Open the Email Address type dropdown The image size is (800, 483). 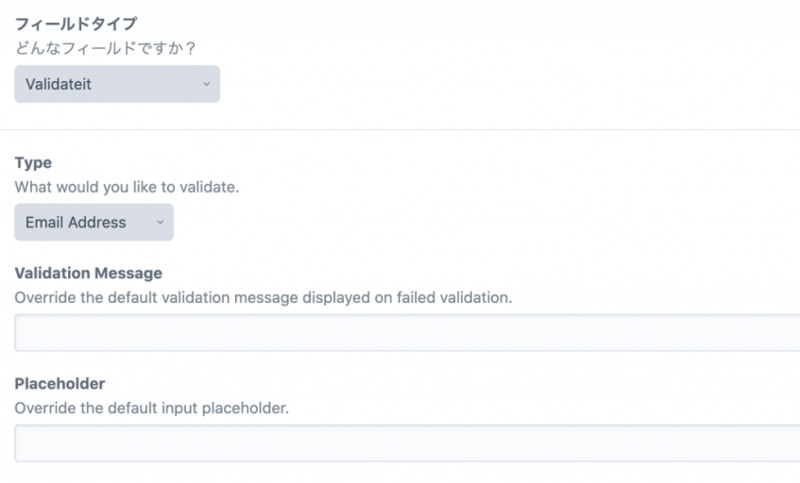(x=94, y=222)
